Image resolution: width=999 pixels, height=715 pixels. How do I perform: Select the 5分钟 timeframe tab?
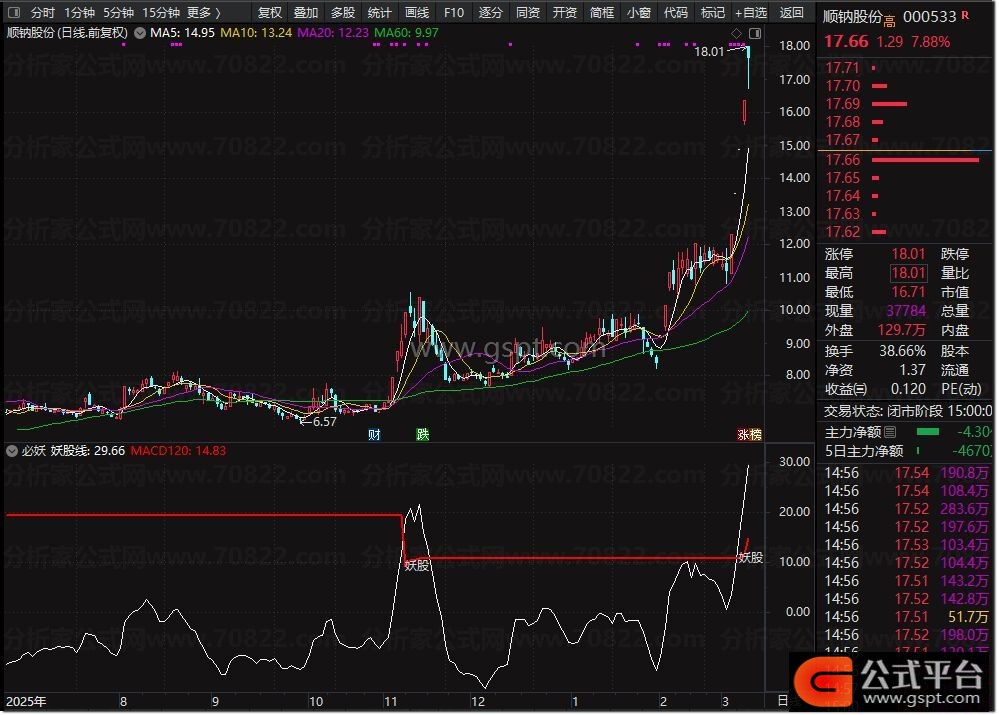(x=118, y=13)
